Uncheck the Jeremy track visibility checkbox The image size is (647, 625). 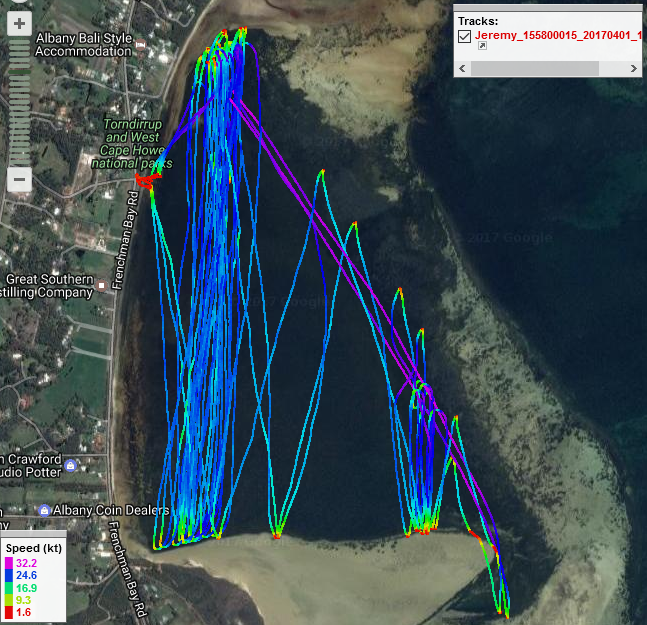(x=464, y=36)
